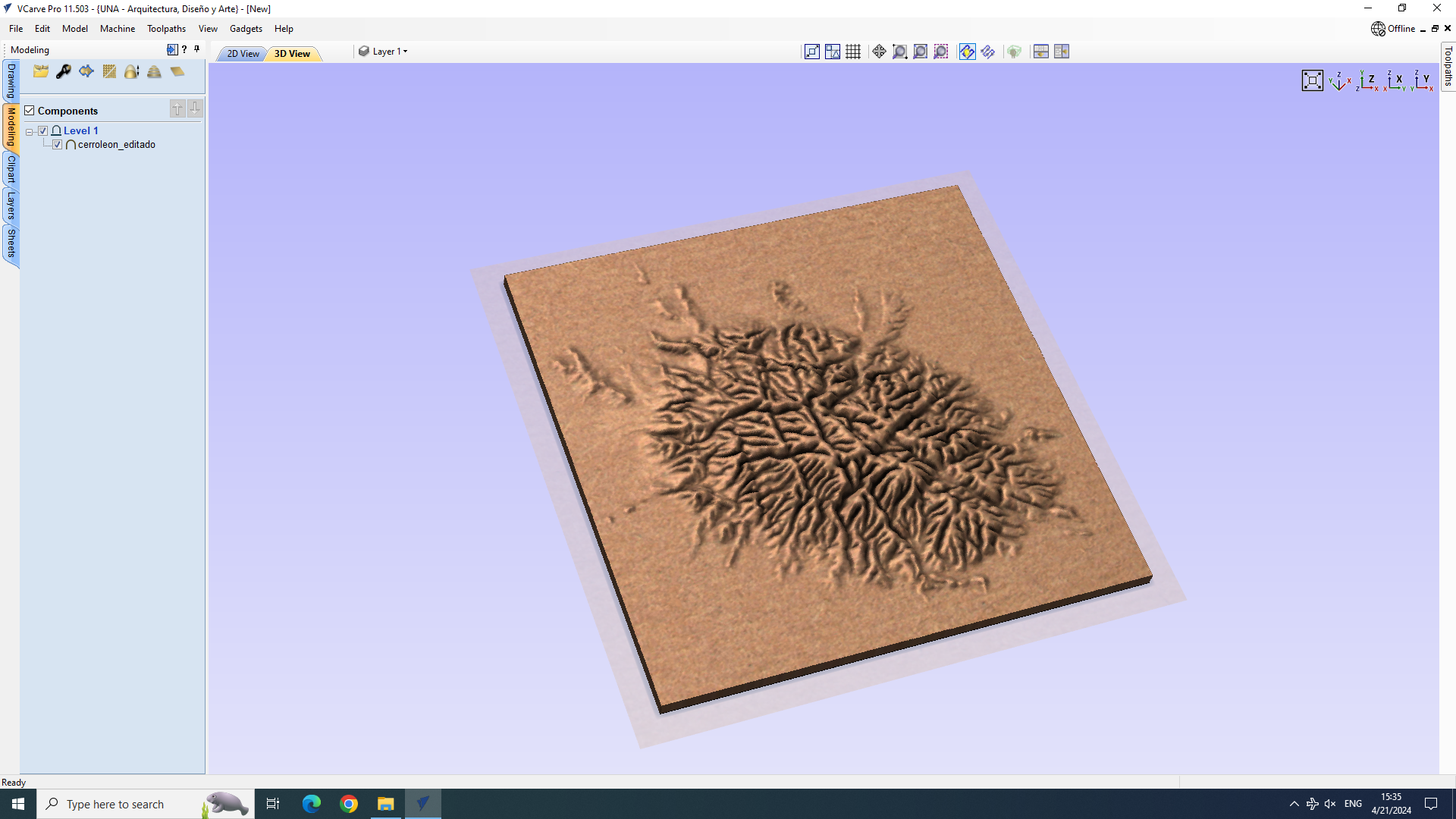Open the Layers side tab
This screenshot has height=819, width=1456.
coord(11,206)
